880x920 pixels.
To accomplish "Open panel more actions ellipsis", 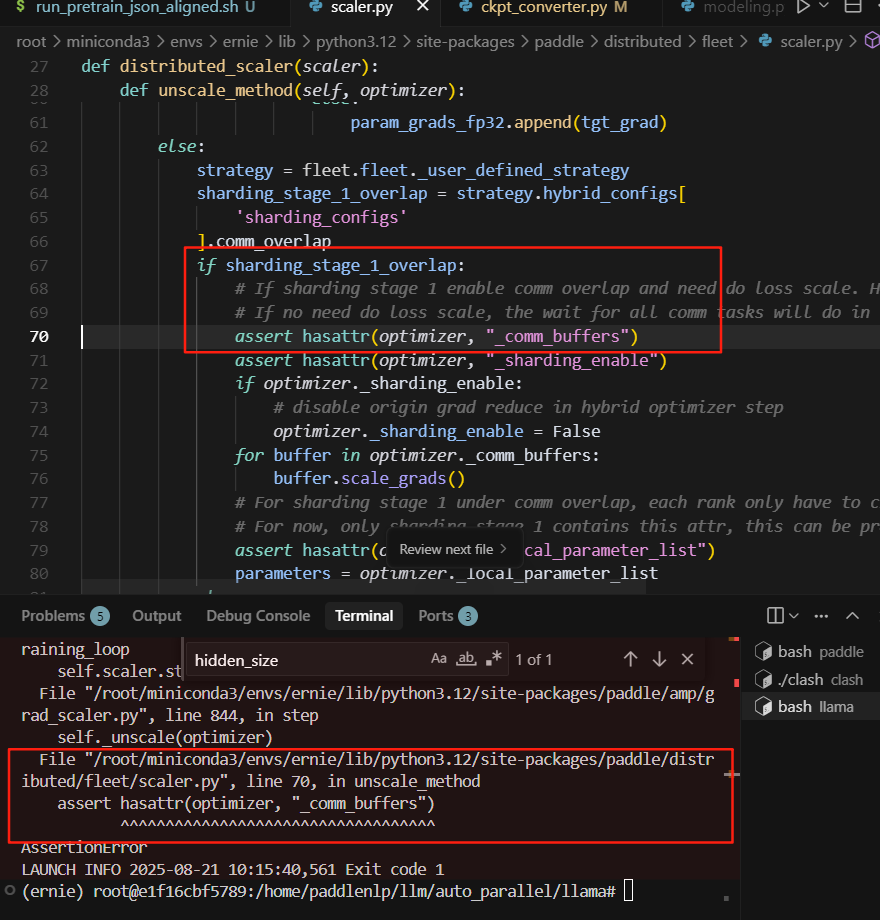I will [823, 616].
